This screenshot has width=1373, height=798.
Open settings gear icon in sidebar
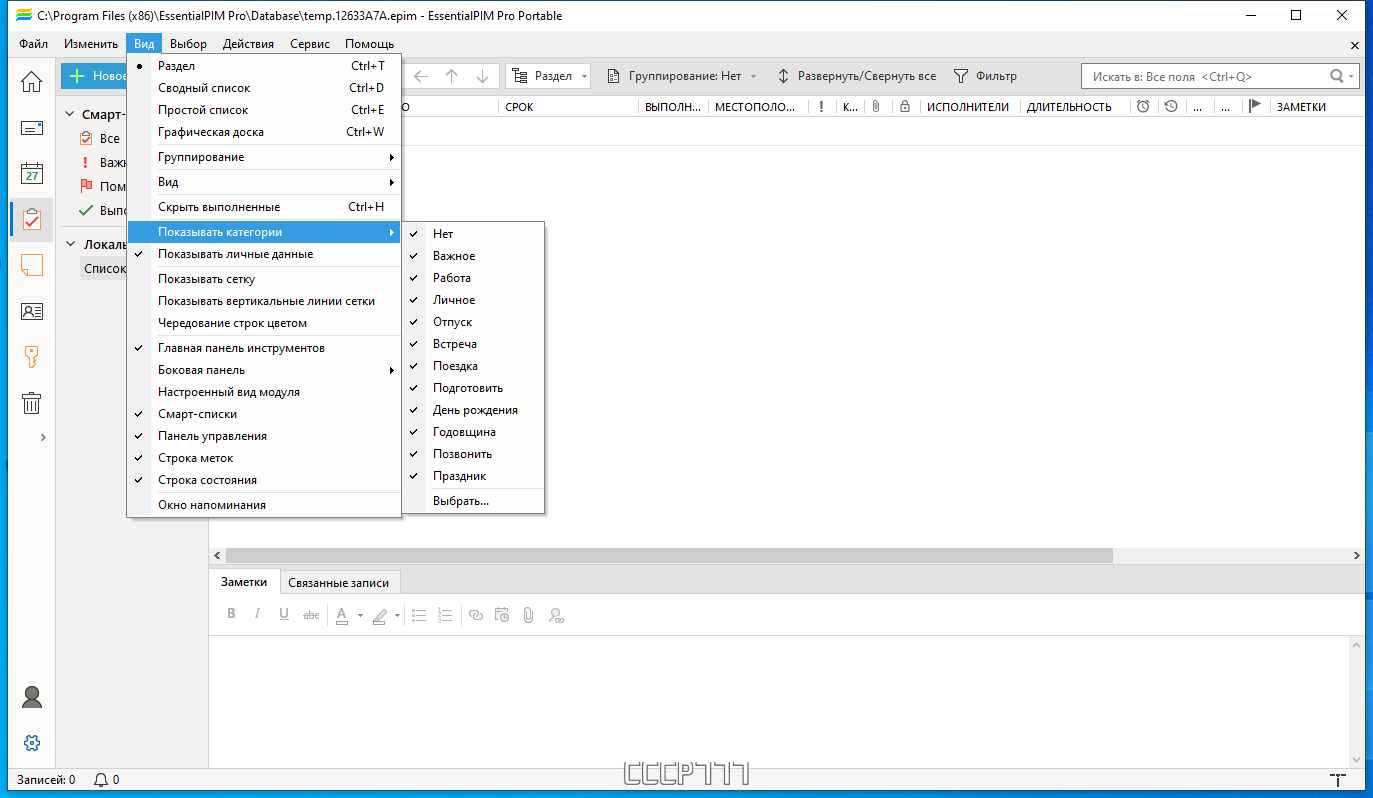click(x=32, y=743)
